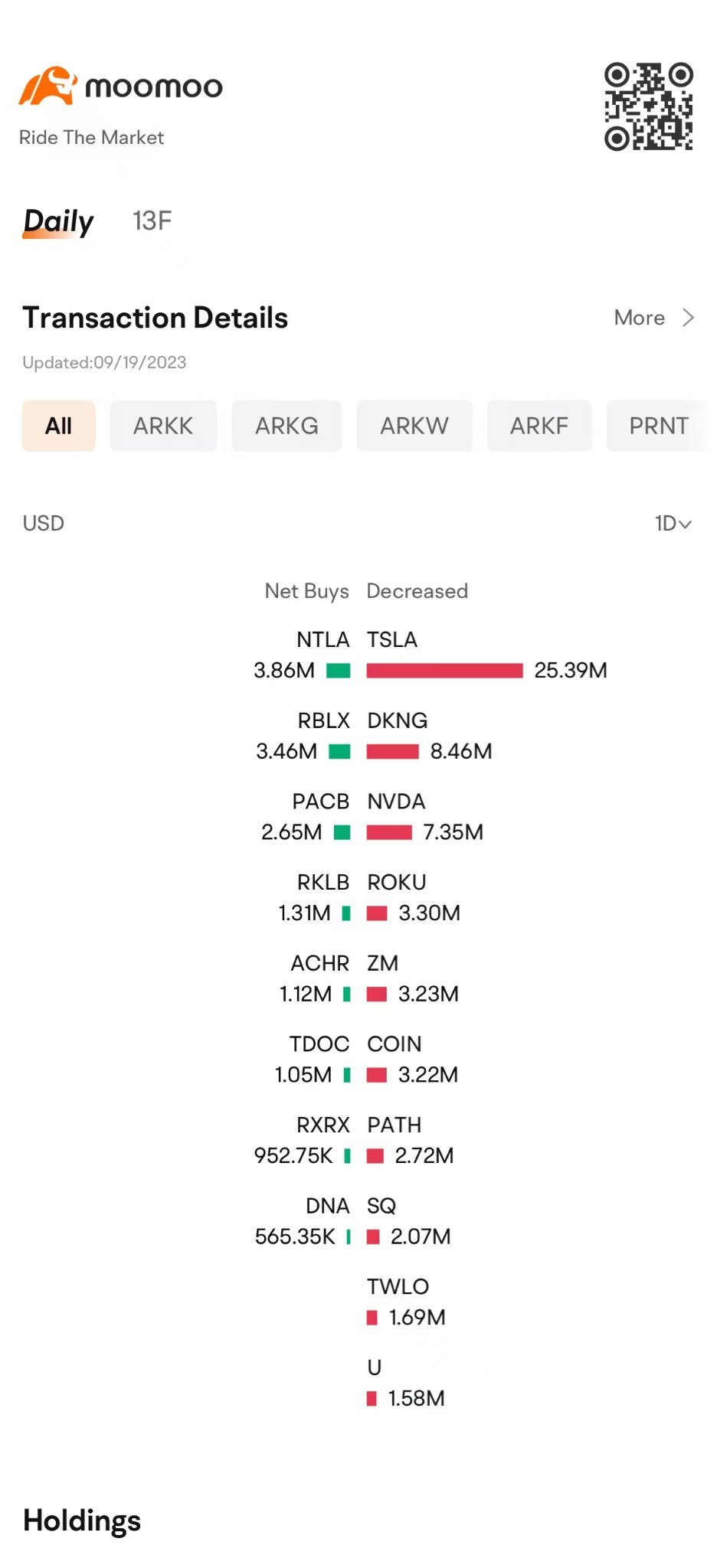Filter transactions by ARKG

click(286, 426)
